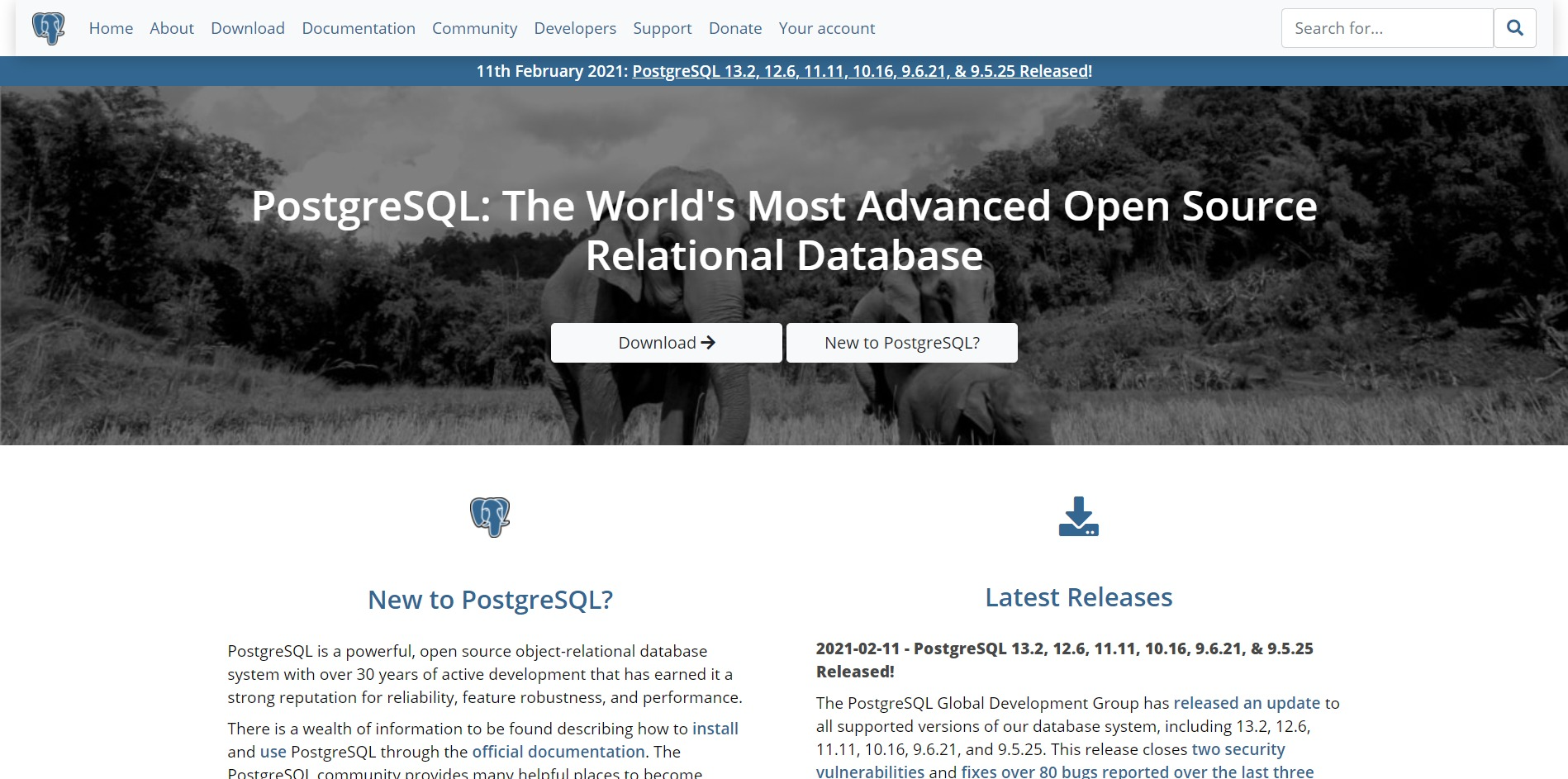Select Community in the top navigation
This screenshot has height=779, width=1568.
click(x=475, y=28)
